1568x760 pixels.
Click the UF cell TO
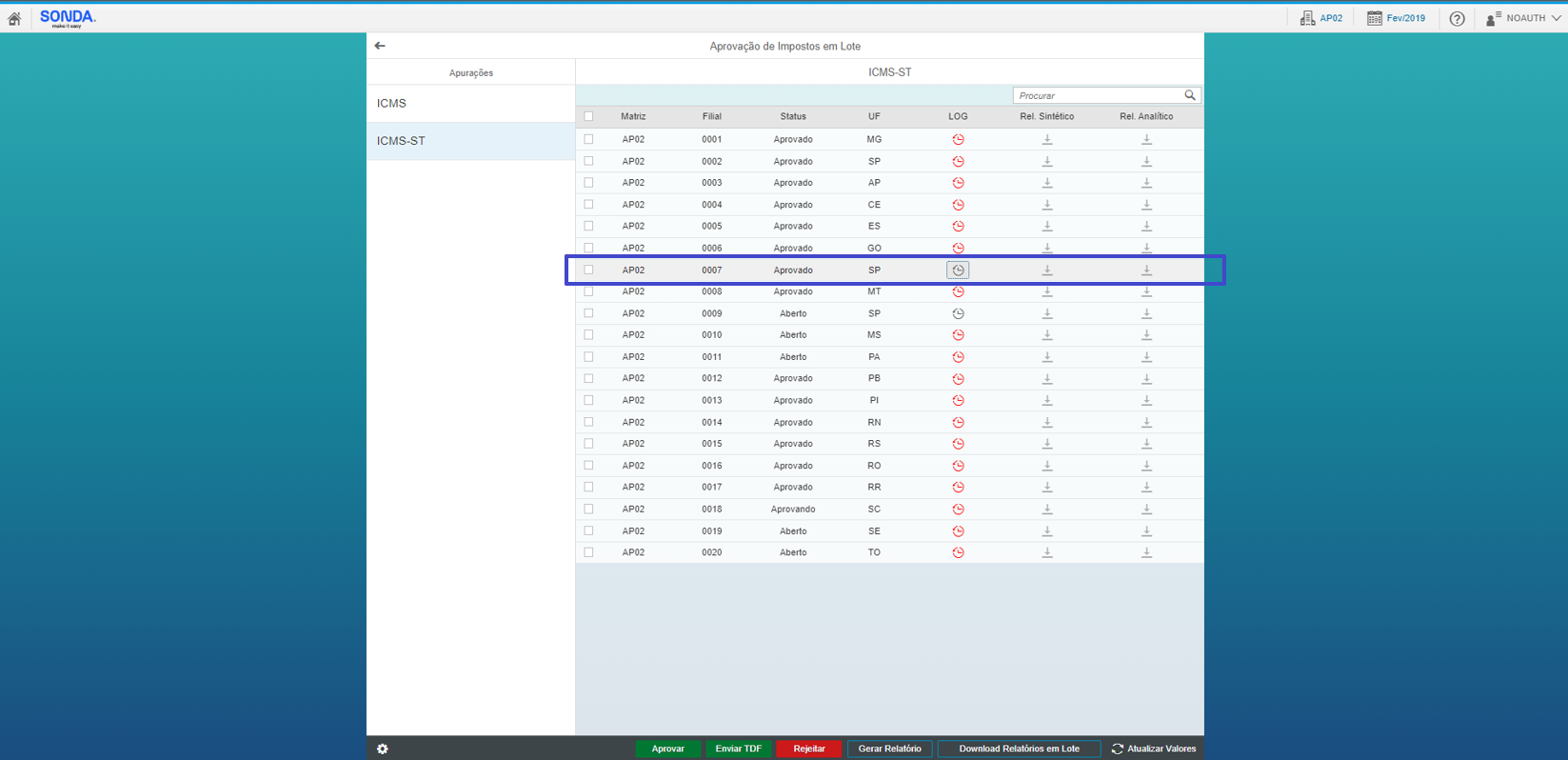(x=874, y=552)
